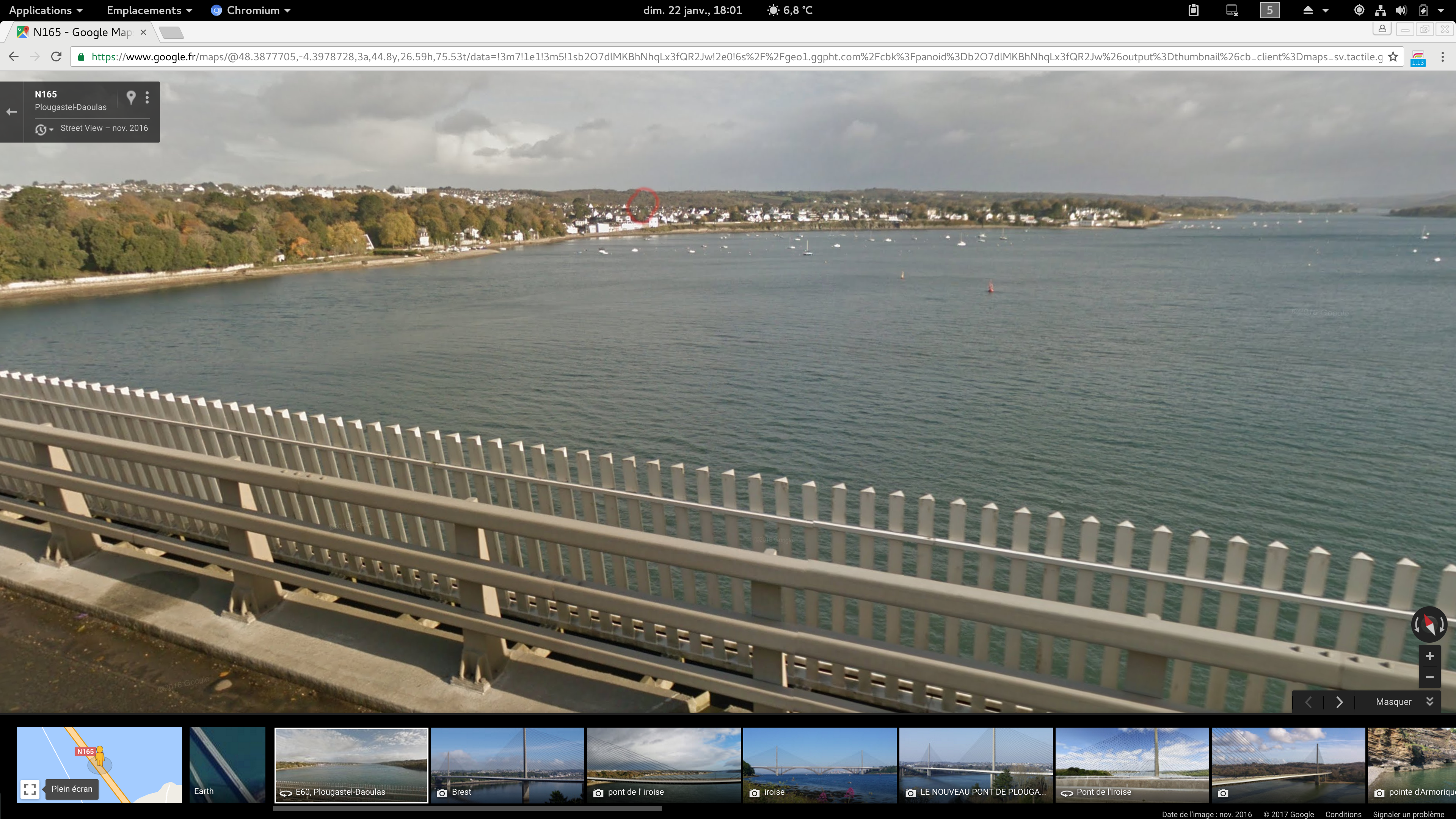The width and height of the screenshot is (1456, 819).
Task: Zoom out with the minus button
Action: pos(1429,677)
